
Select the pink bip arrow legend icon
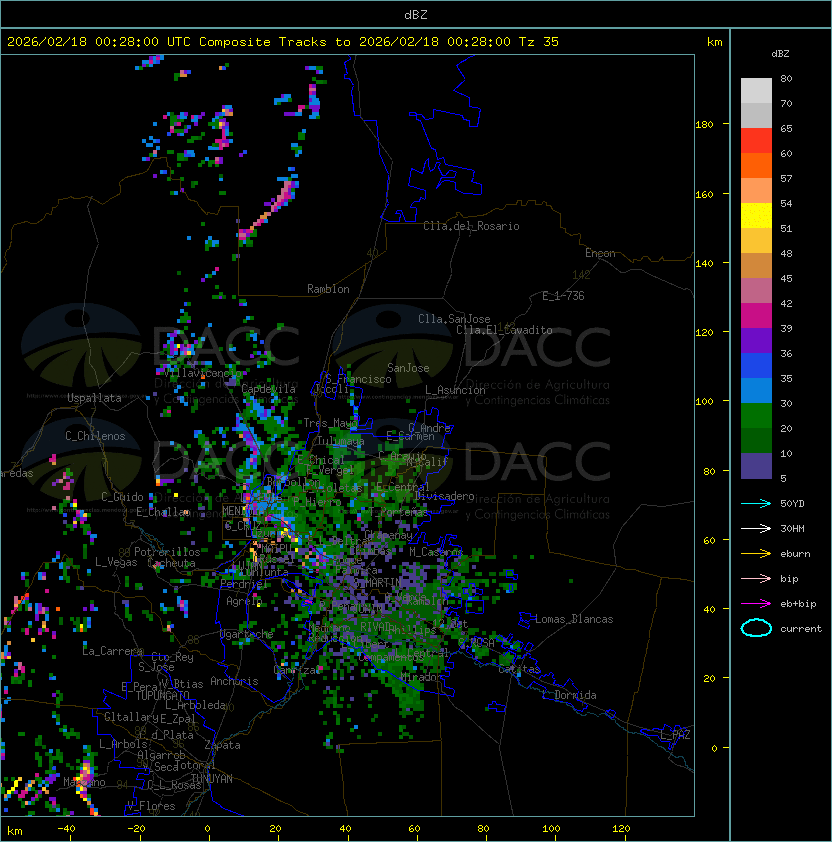point(756,578)
